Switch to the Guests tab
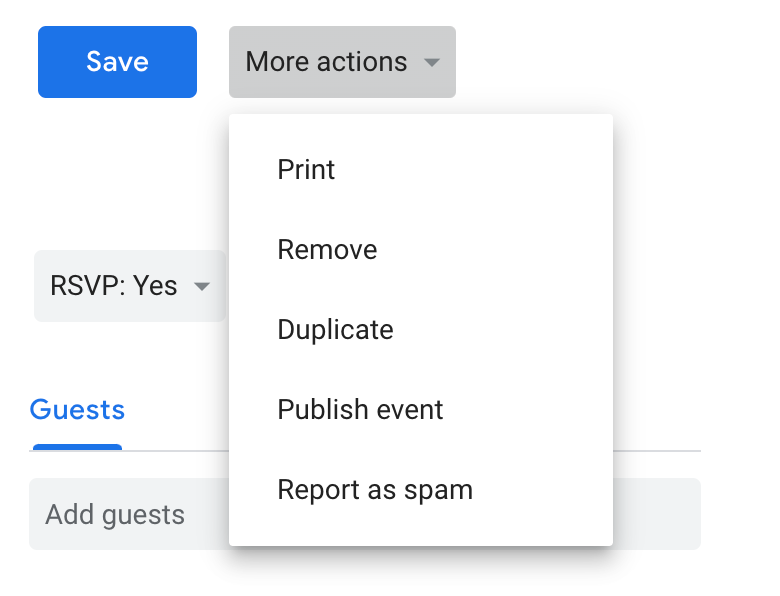 77,410
